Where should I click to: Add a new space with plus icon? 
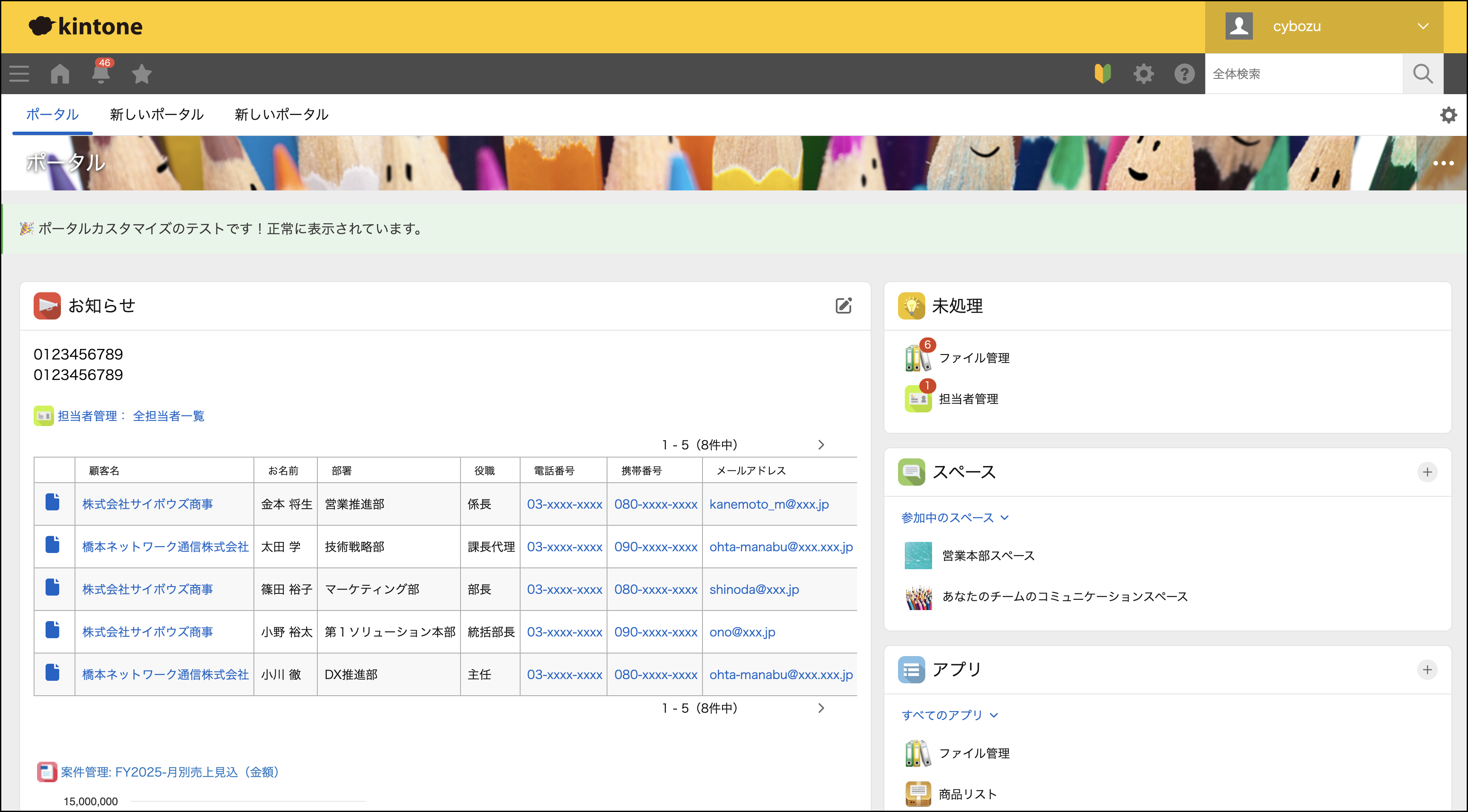(x=1427, y=472)
